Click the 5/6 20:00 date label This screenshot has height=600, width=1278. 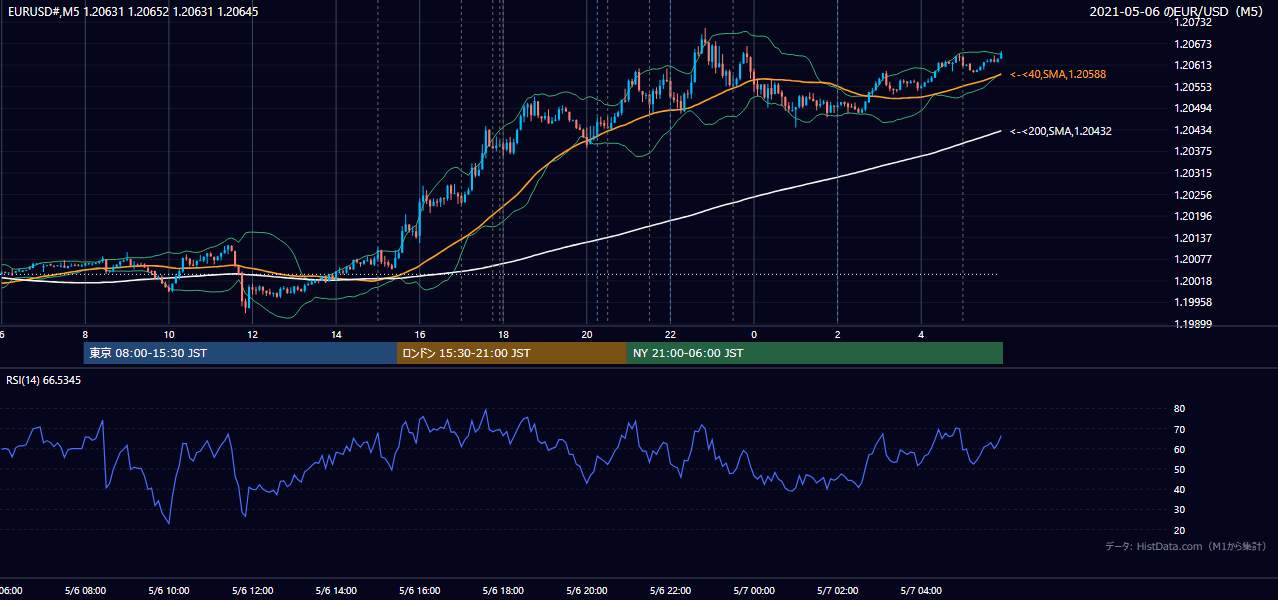pyautogui.click(x=587, y=591)
